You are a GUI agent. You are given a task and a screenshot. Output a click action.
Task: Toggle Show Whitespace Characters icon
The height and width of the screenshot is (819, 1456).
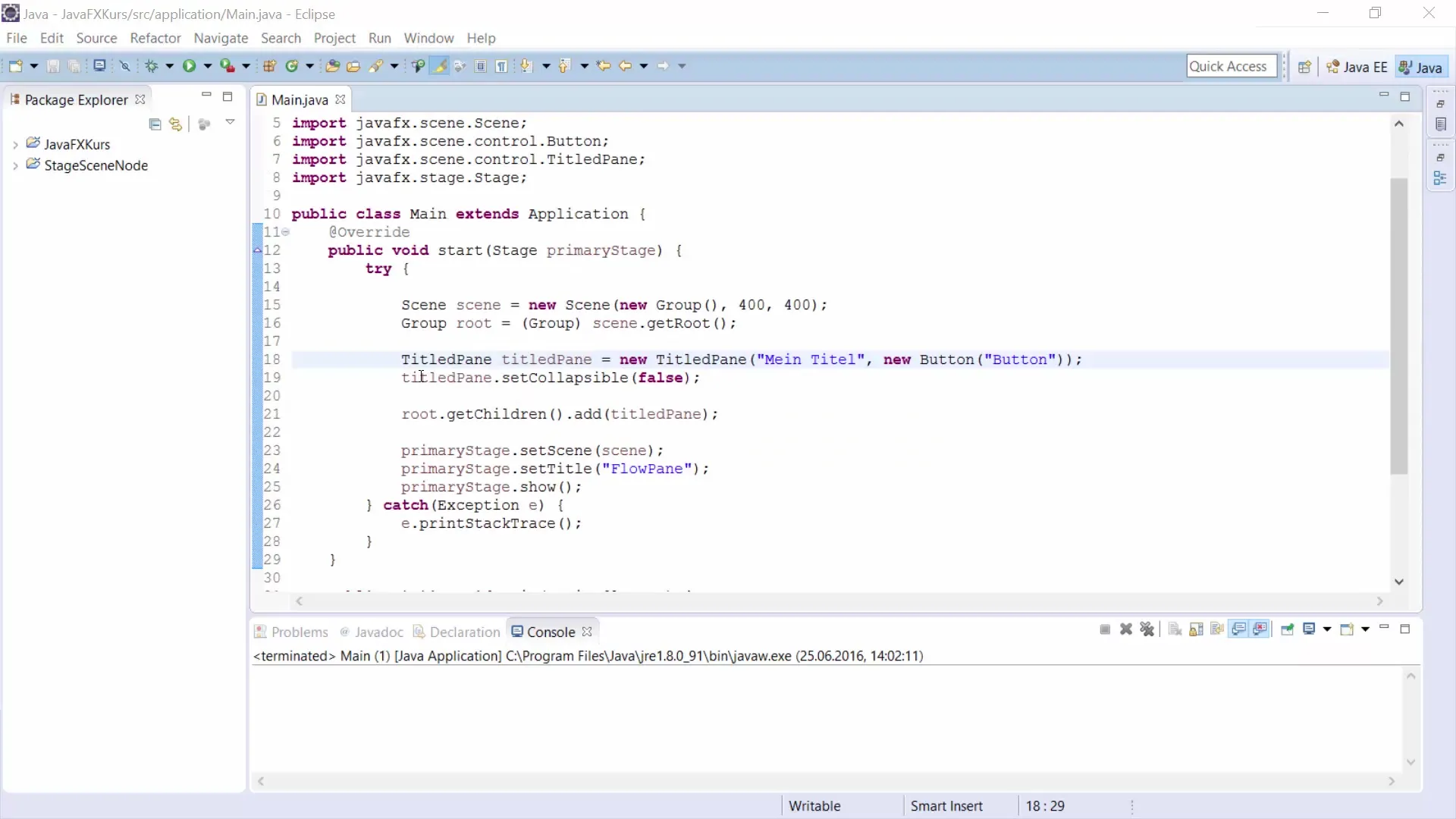click(501, 66)
